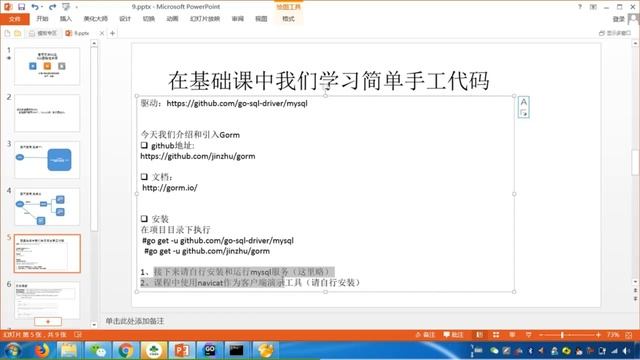Click the http://gorm.io/ documentation link

(170, 188)
